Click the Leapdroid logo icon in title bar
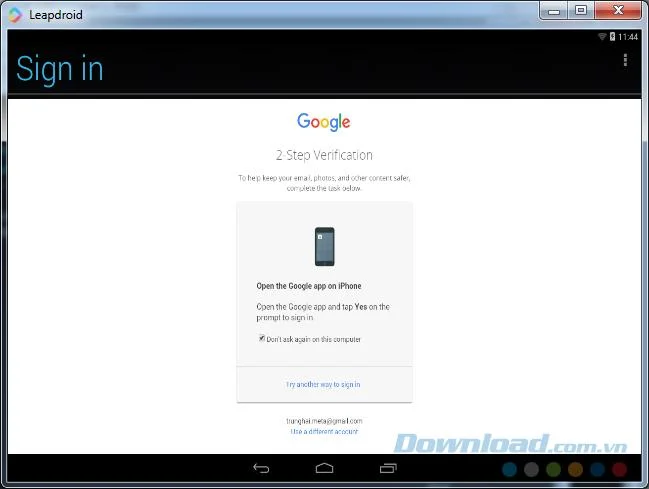The height and width of the screenshot is (489, 649). [x=15, y=15]
